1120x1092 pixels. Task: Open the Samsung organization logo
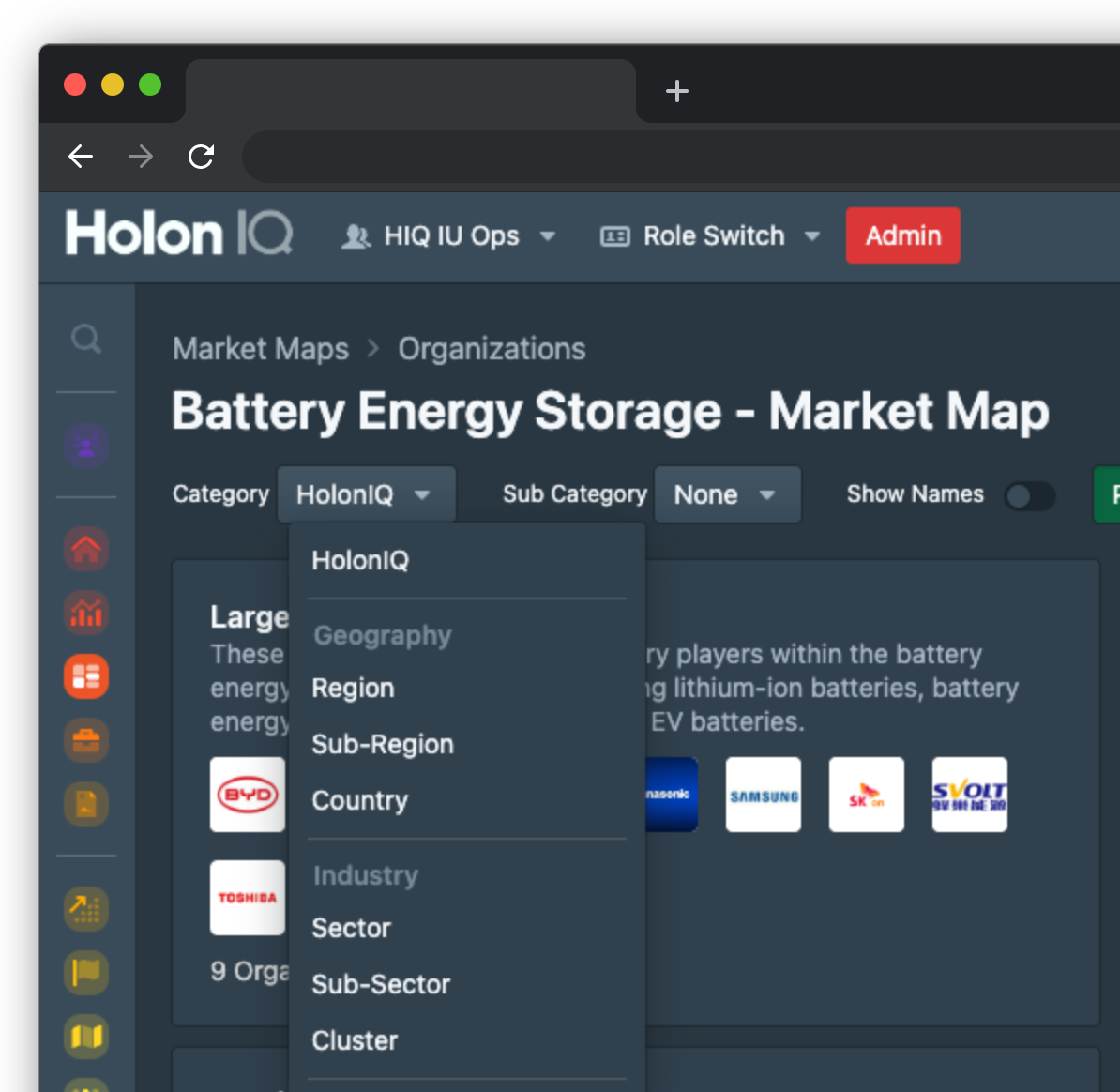click(763, 795)
